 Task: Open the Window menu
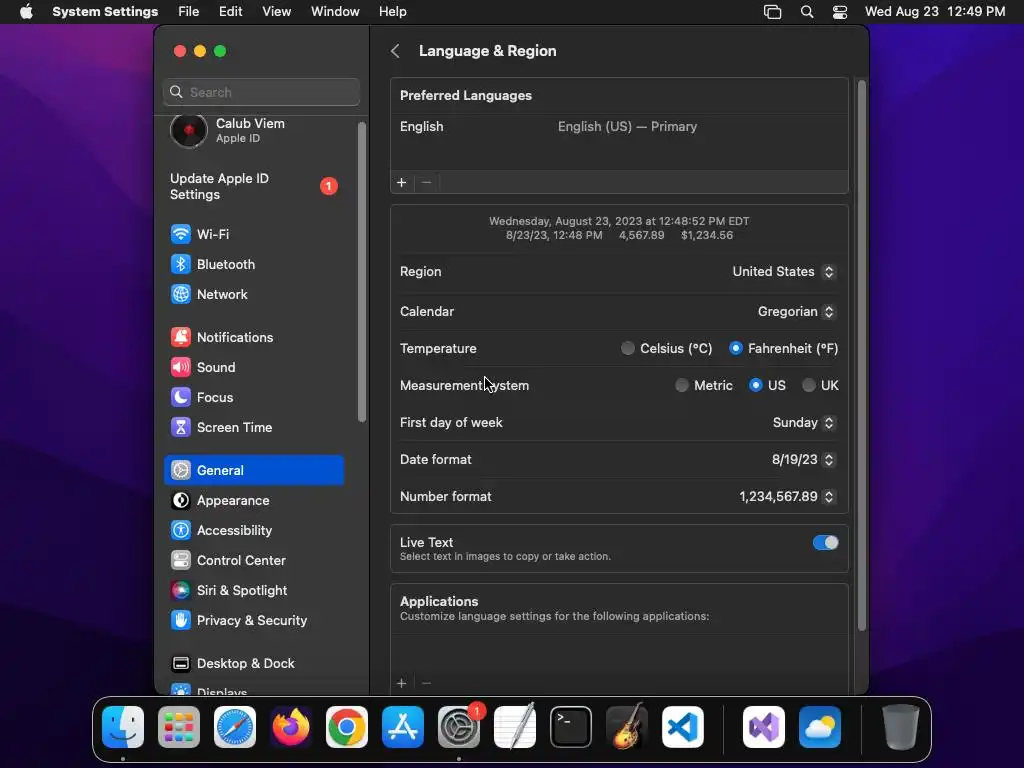pyautogui.click(x=335, y=12)
